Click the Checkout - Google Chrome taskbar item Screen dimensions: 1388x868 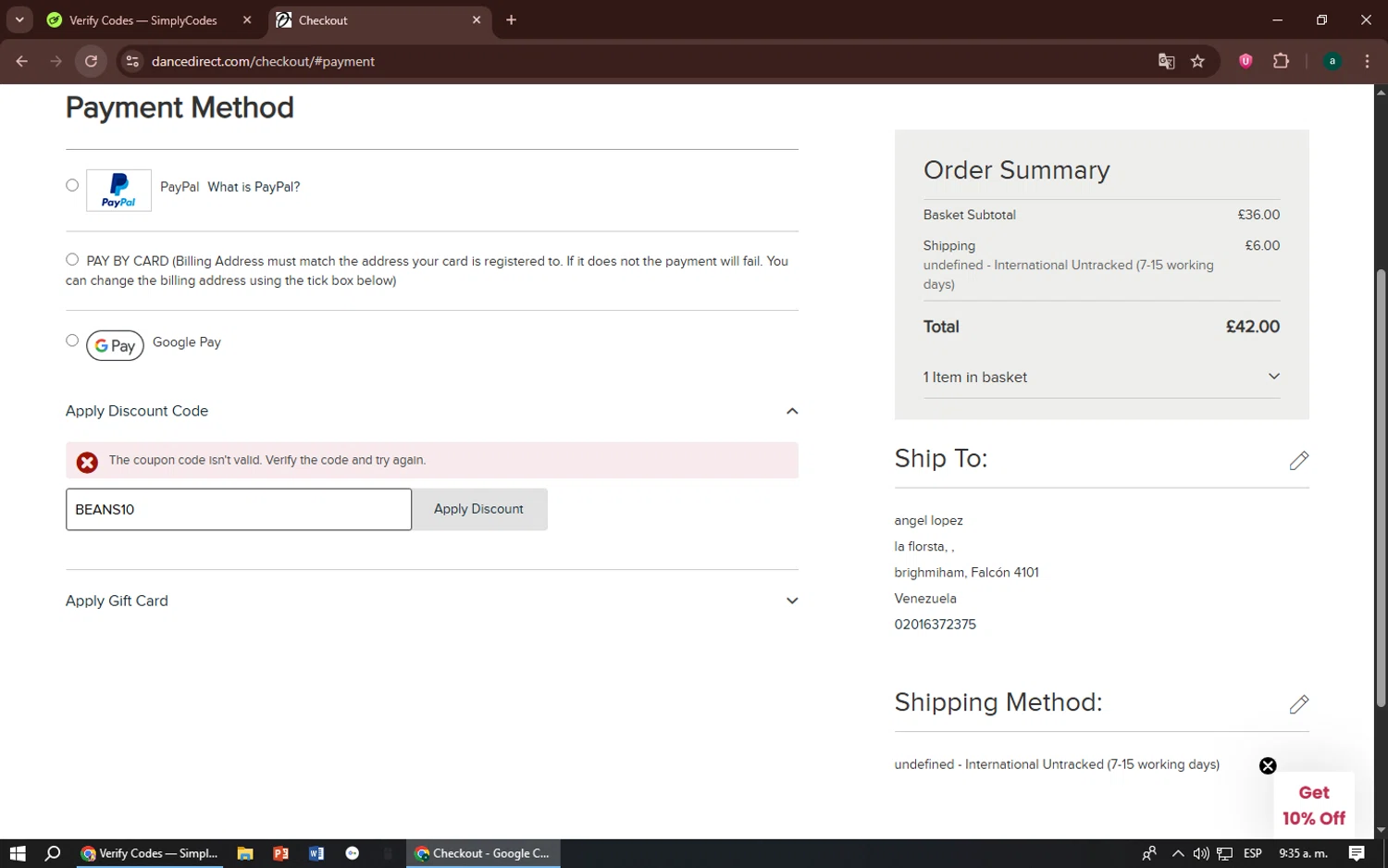(x=483, y=853)
